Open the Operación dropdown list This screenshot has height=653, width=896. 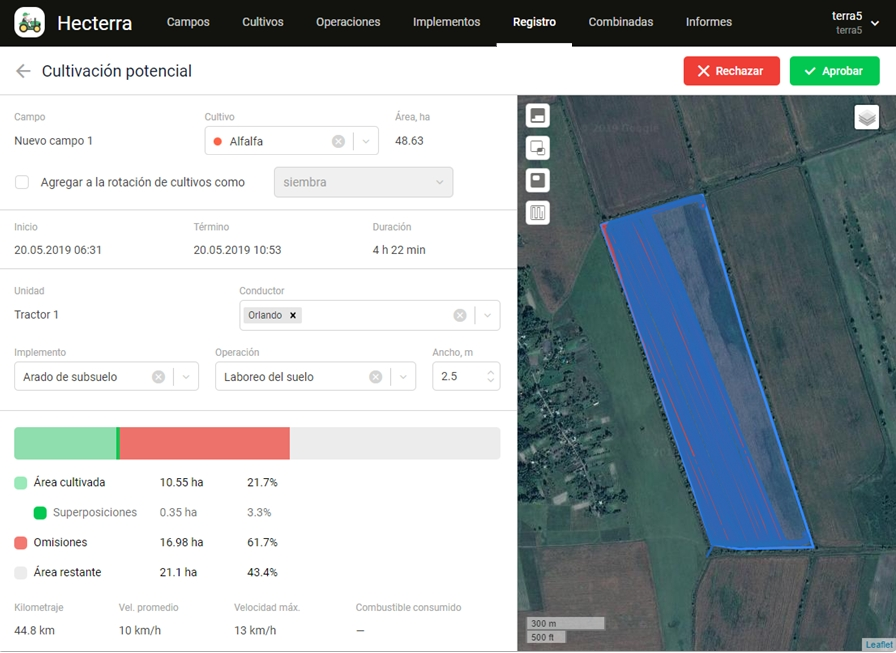(x=402, y=377)
